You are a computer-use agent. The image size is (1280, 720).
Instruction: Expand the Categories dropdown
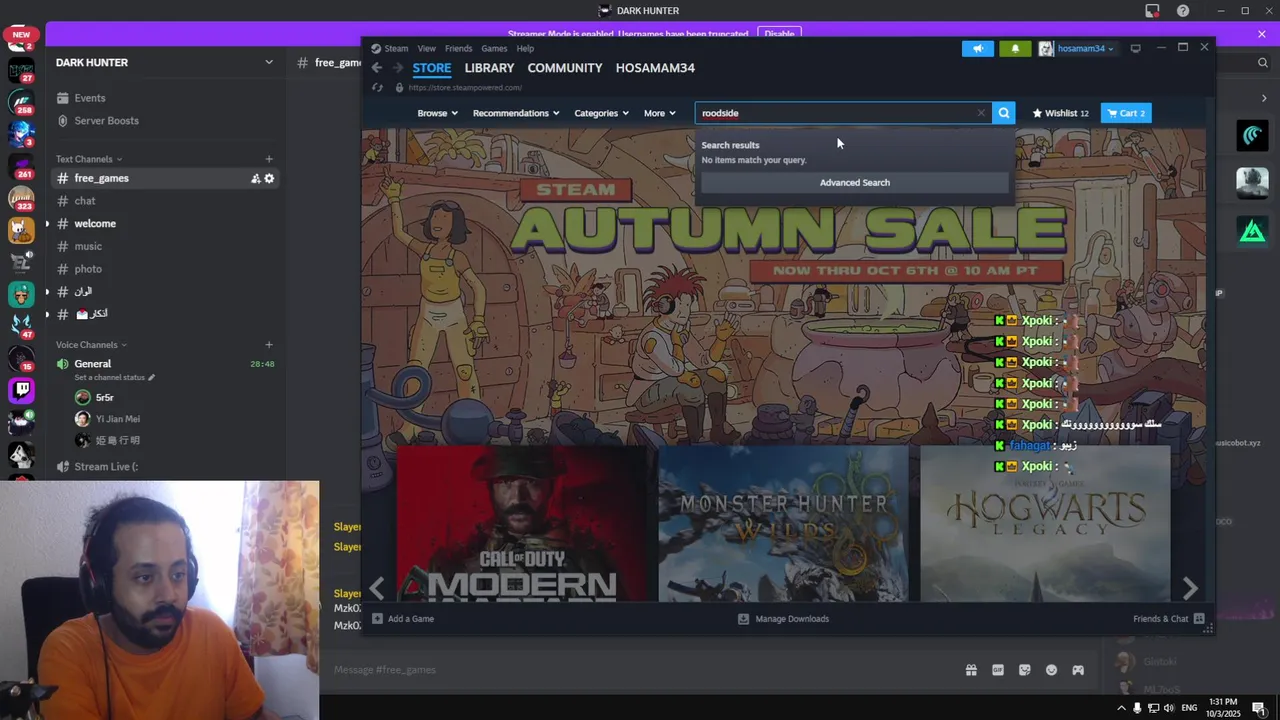601,113
